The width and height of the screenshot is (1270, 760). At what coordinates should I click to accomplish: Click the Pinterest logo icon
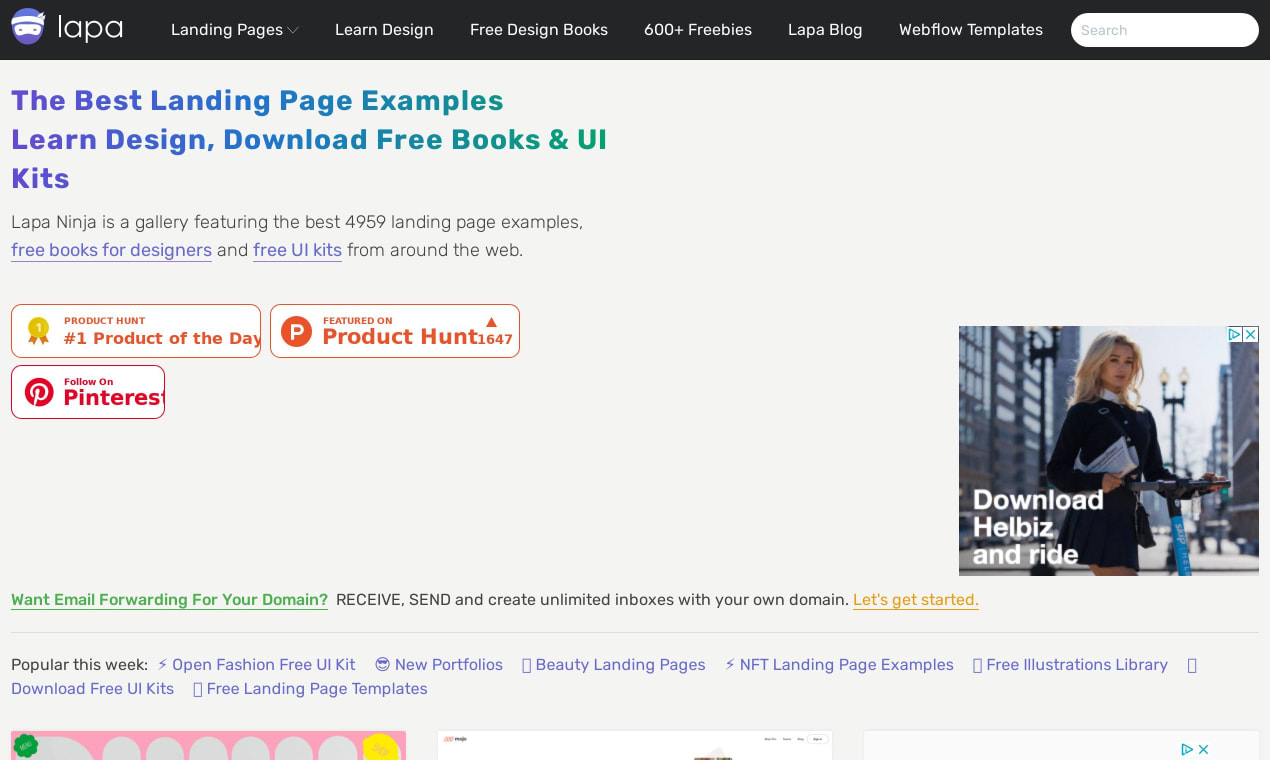(x=39, y=392)
